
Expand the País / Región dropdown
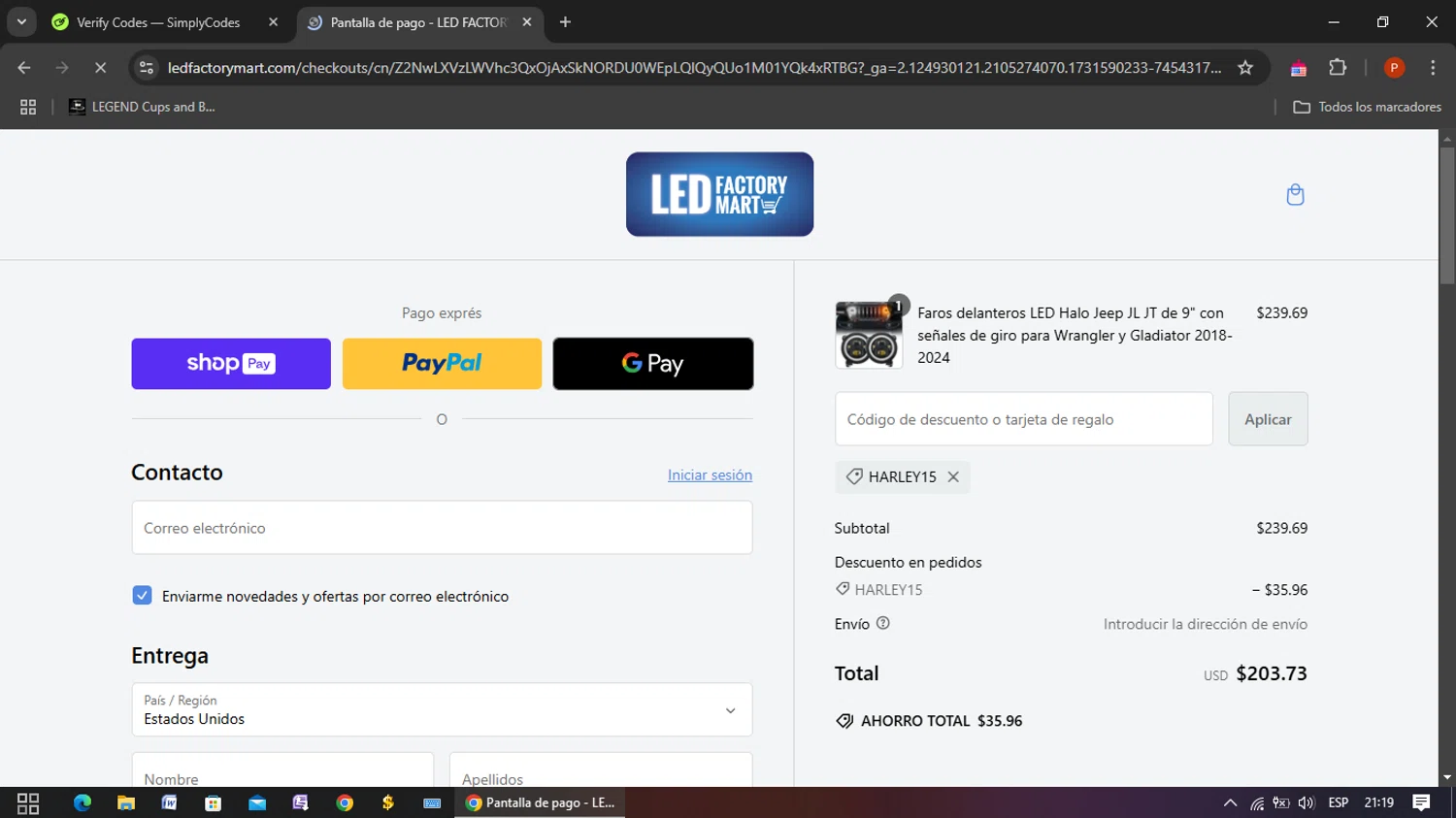coord(442,709)
